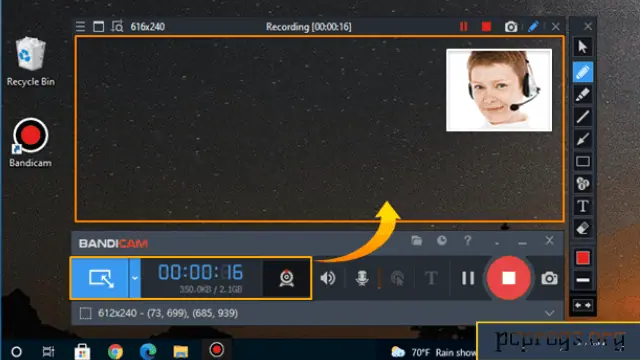Open the output folder icon in Bandicam
The width and height of the screenshot is (640, 360).
click(416, 241)
